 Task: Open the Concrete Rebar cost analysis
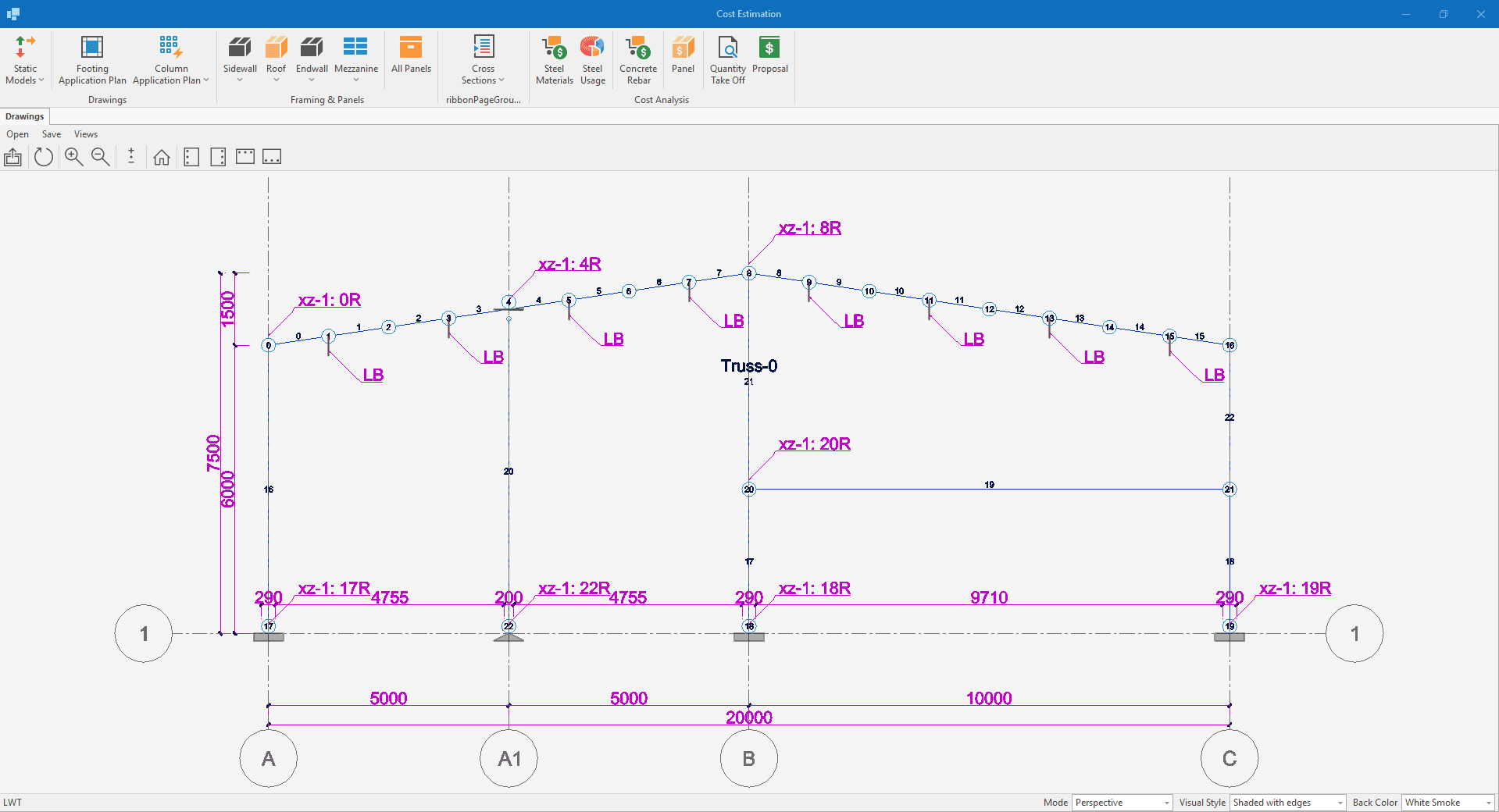638,60
